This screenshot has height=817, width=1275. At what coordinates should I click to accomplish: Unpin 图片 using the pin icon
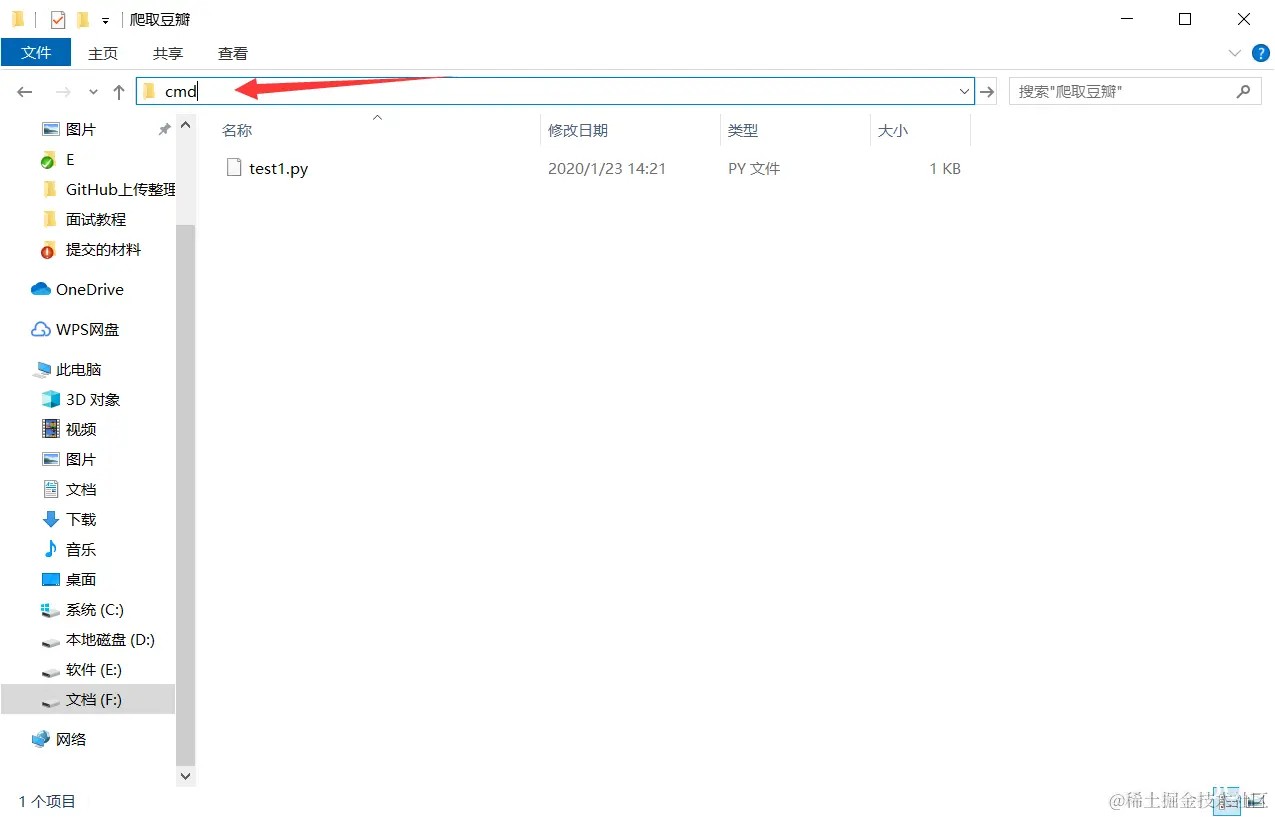coord(164,130)
